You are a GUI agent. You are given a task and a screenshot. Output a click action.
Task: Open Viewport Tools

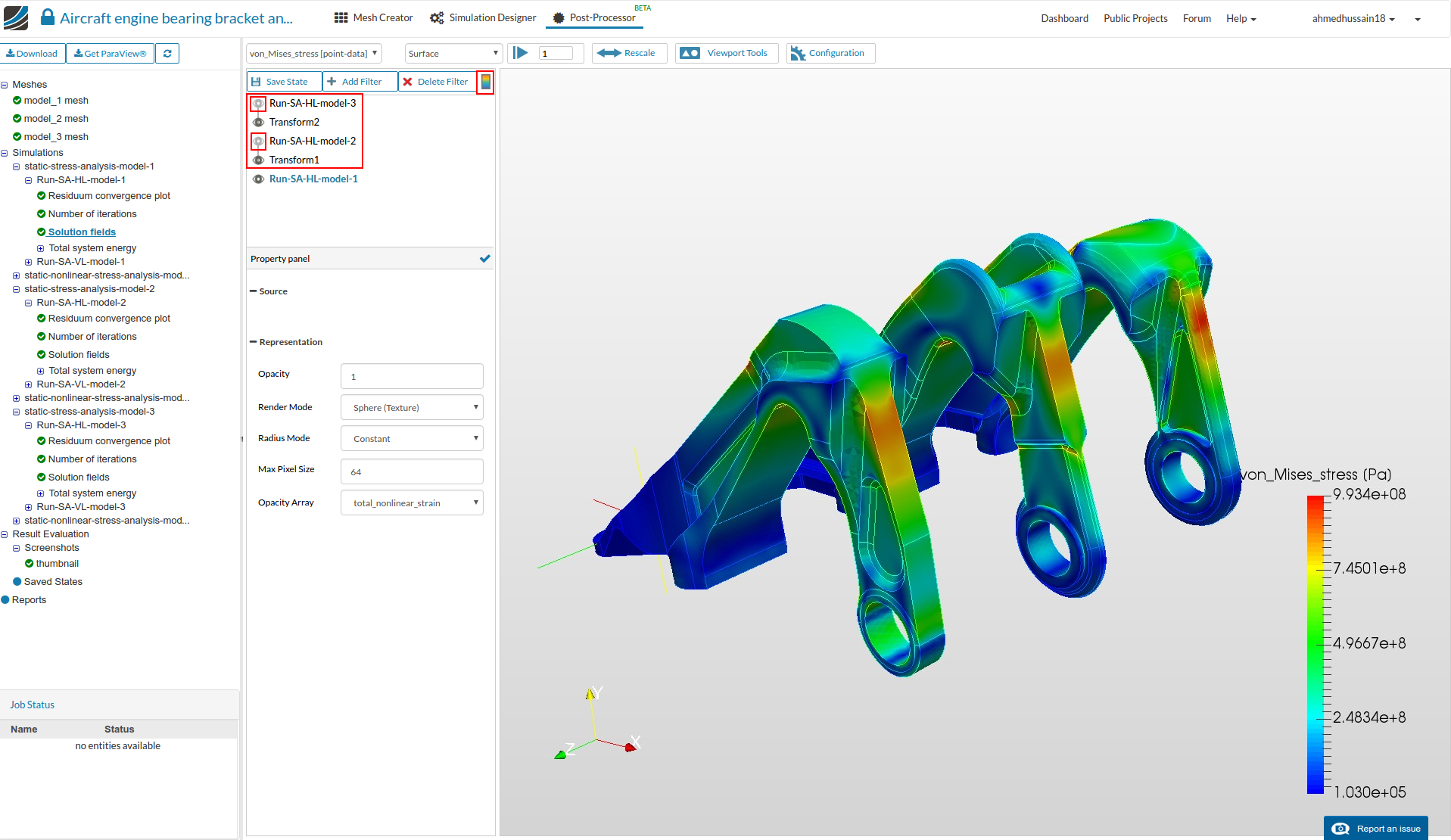pos(726,53)
